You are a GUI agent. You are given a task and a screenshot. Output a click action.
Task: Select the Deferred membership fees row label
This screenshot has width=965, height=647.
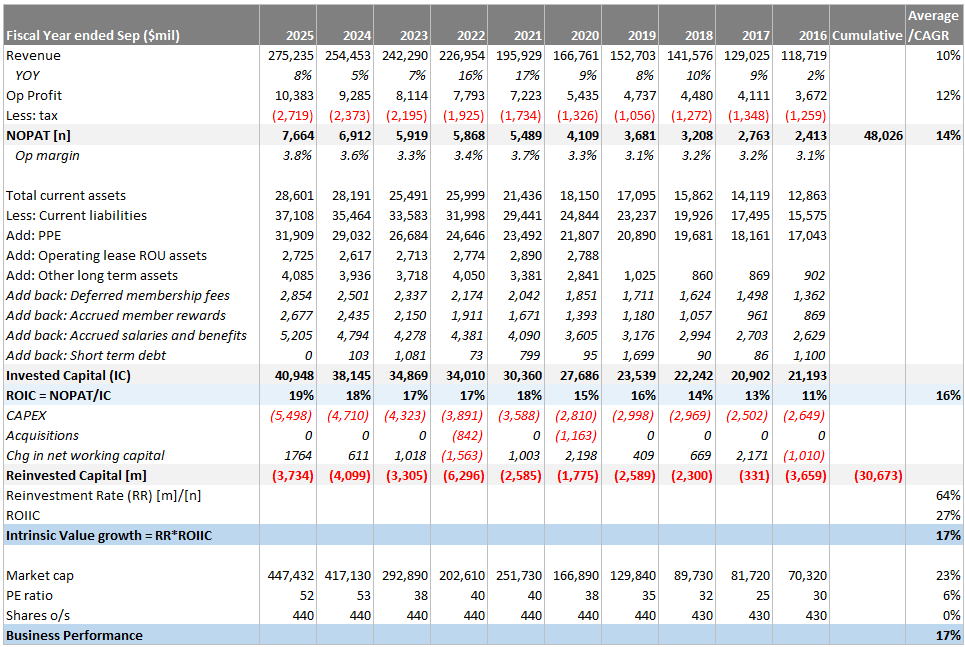click(x=118, y=295)
